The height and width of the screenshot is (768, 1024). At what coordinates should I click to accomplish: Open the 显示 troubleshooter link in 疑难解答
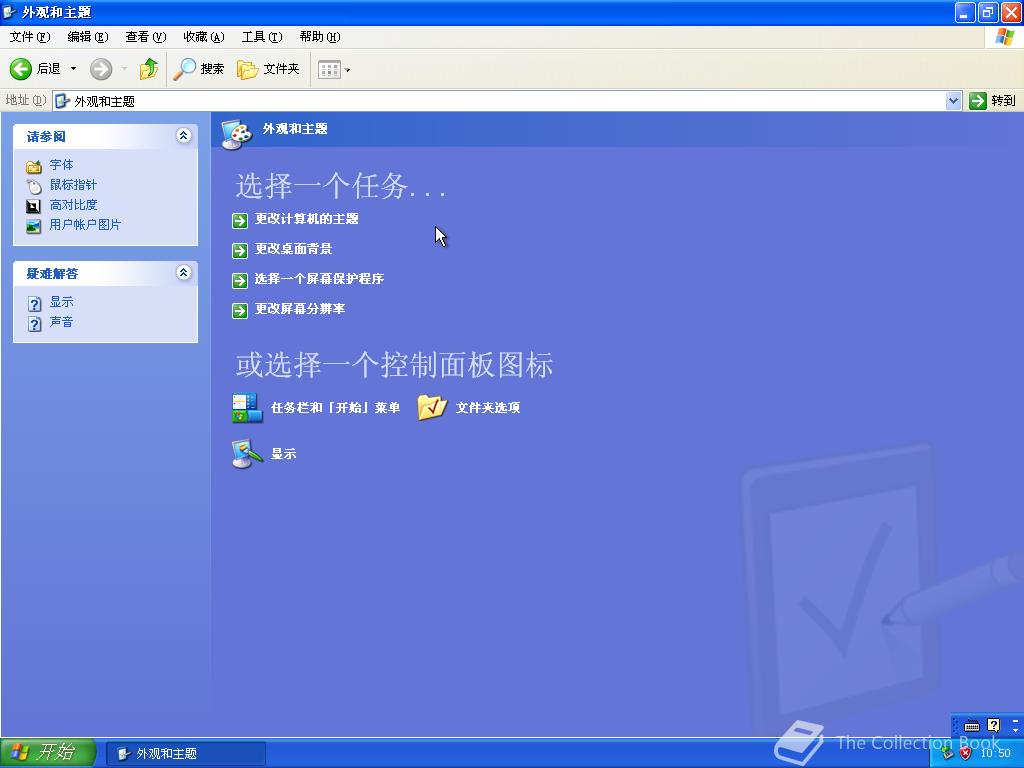coord(61,302)
